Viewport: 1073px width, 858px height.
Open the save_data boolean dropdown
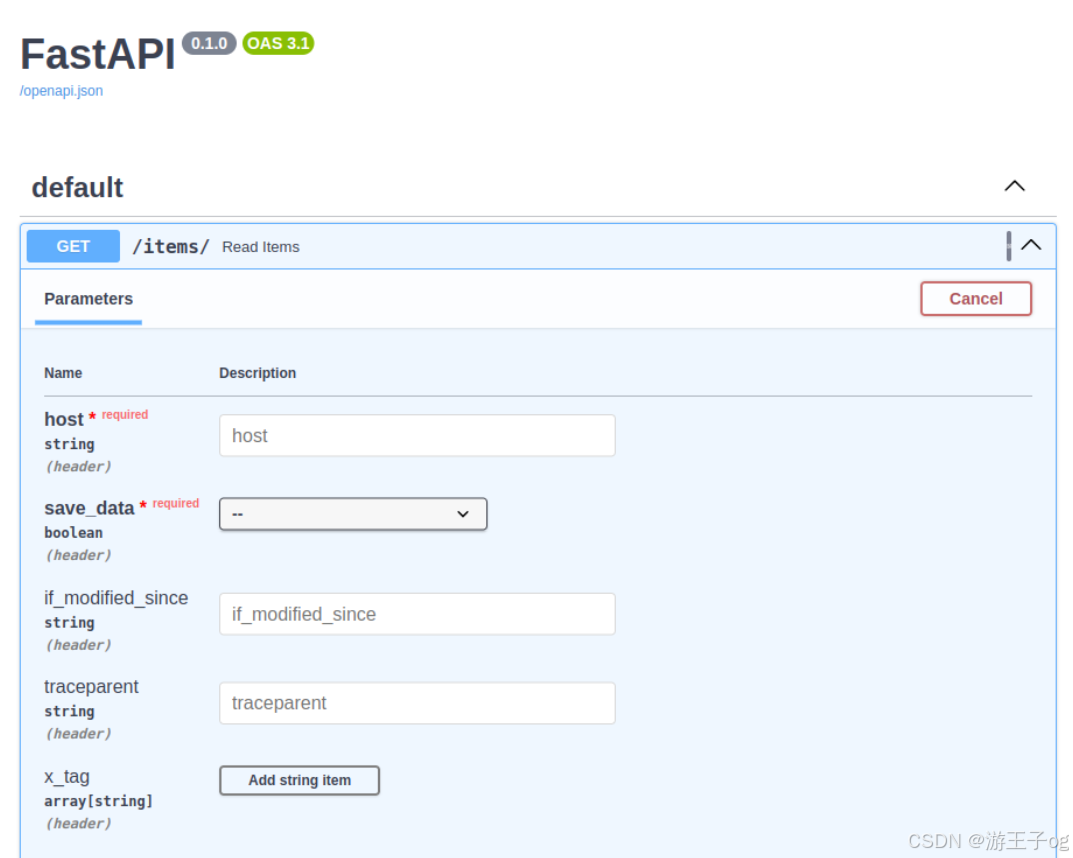click(352, 514)
